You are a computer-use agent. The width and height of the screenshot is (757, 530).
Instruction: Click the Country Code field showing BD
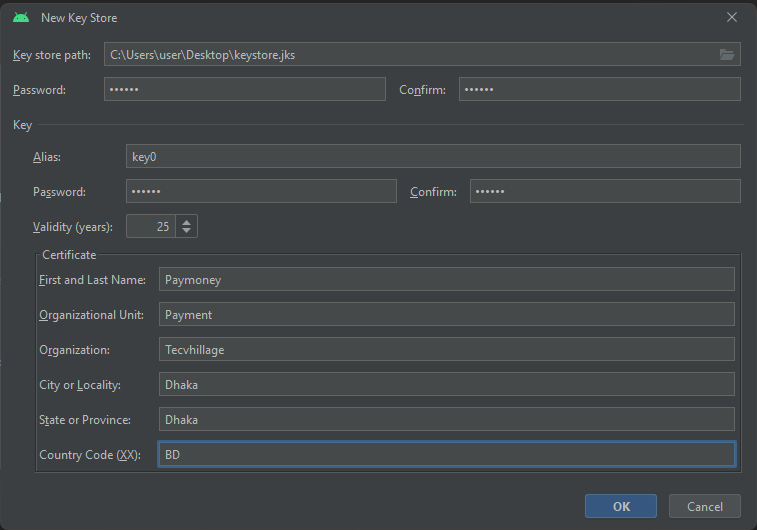click(x=446, y=454)
